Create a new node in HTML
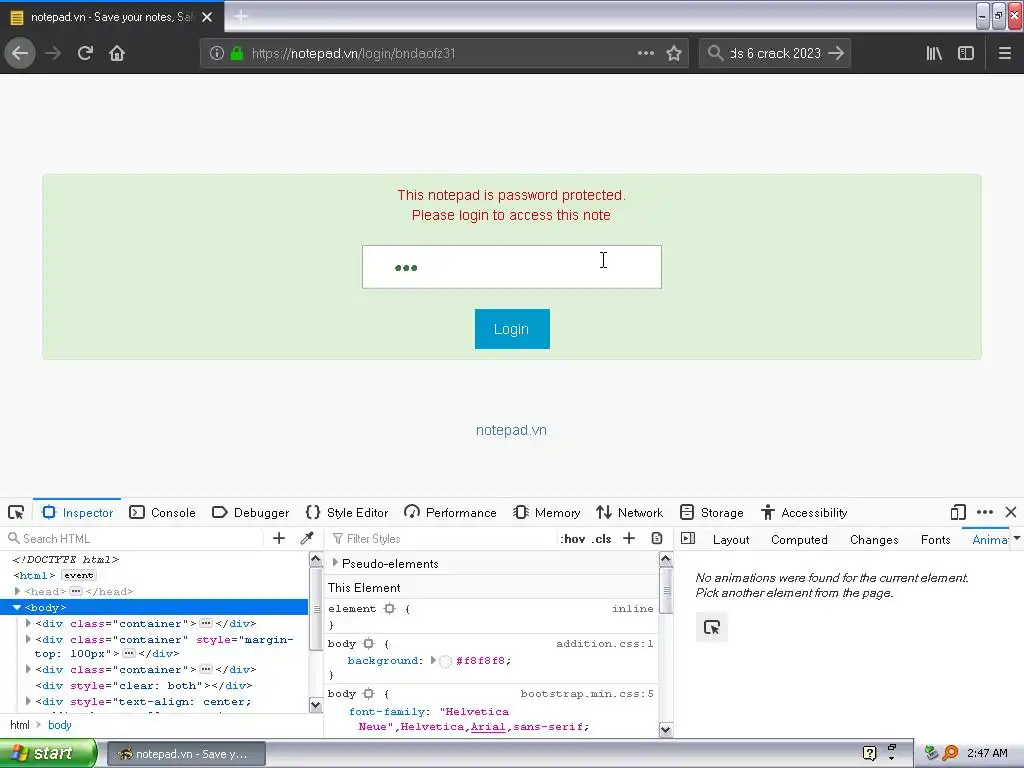1024x768 pixels. pyautogui.click(x=279, y=538)
